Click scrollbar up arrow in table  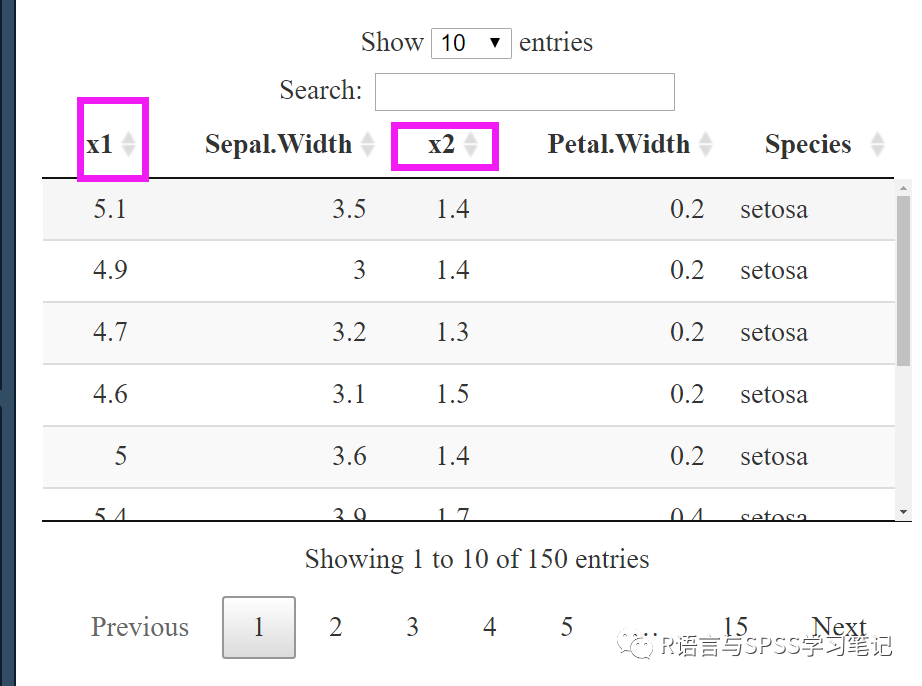pos(903,188)
